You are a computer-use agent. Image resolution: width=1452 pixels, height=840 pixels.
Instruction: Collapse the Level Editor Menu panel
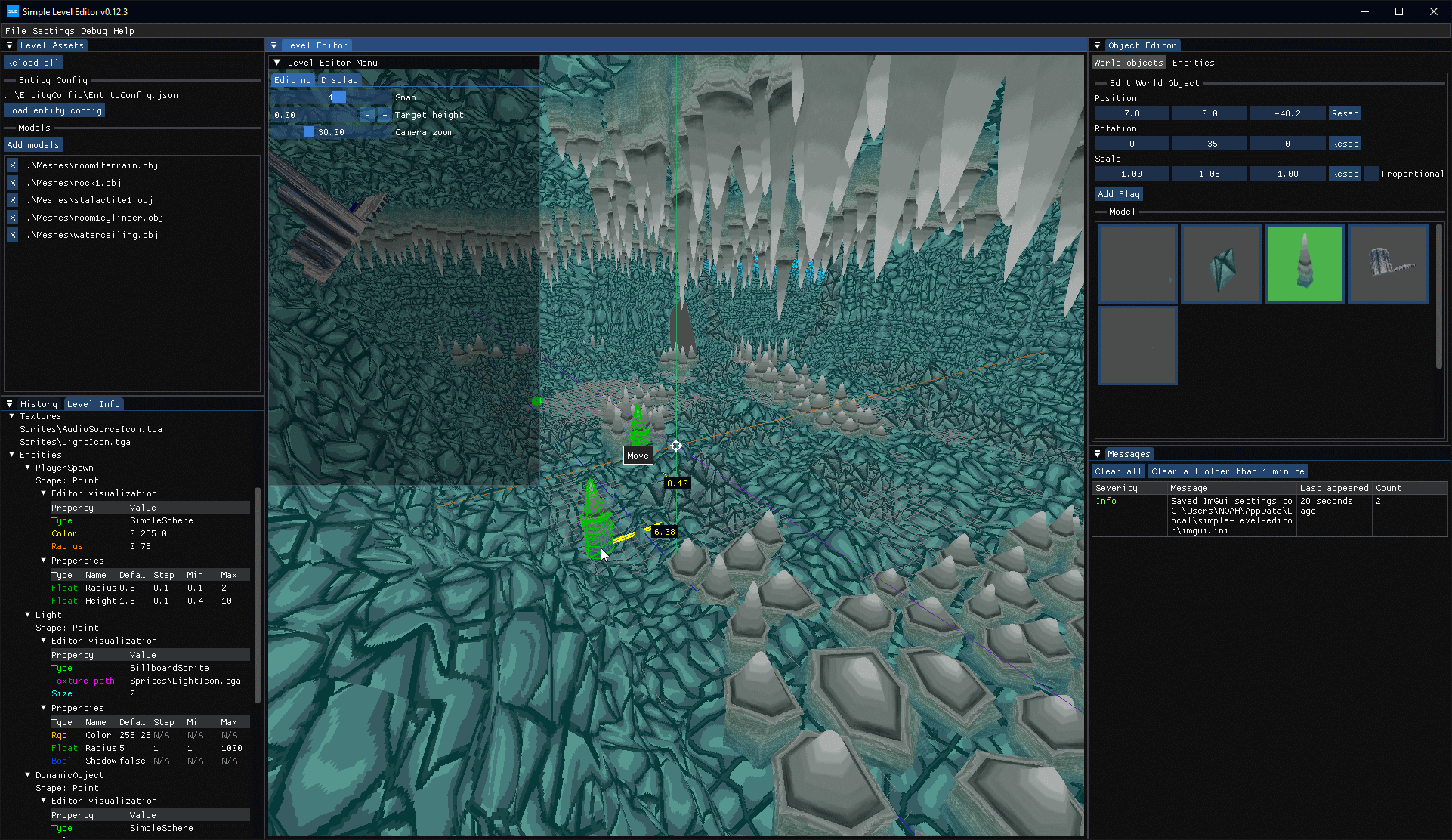point(277,63)
